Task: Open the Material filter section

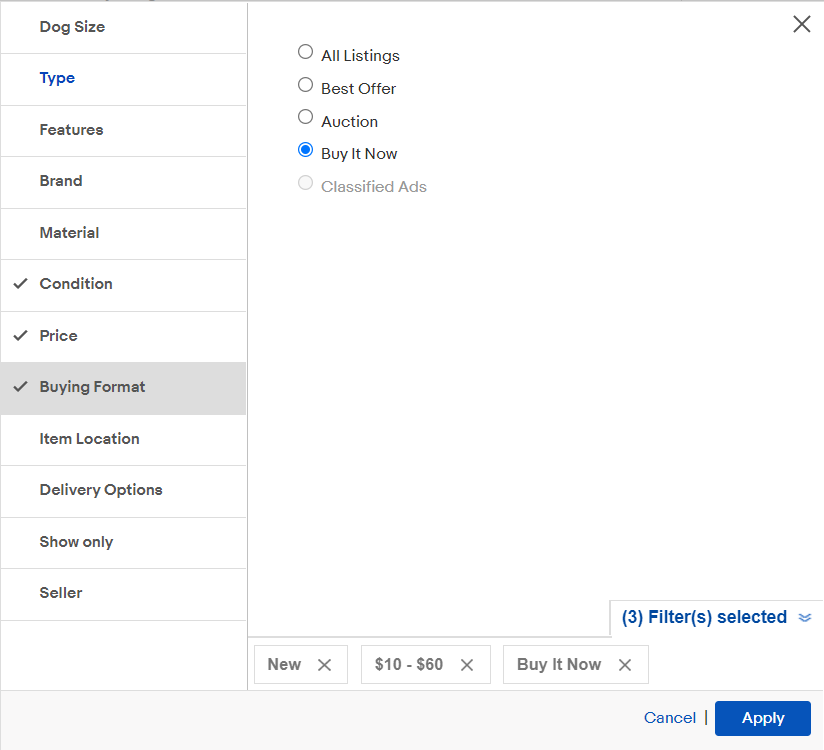Action: [x=69, y=232]
